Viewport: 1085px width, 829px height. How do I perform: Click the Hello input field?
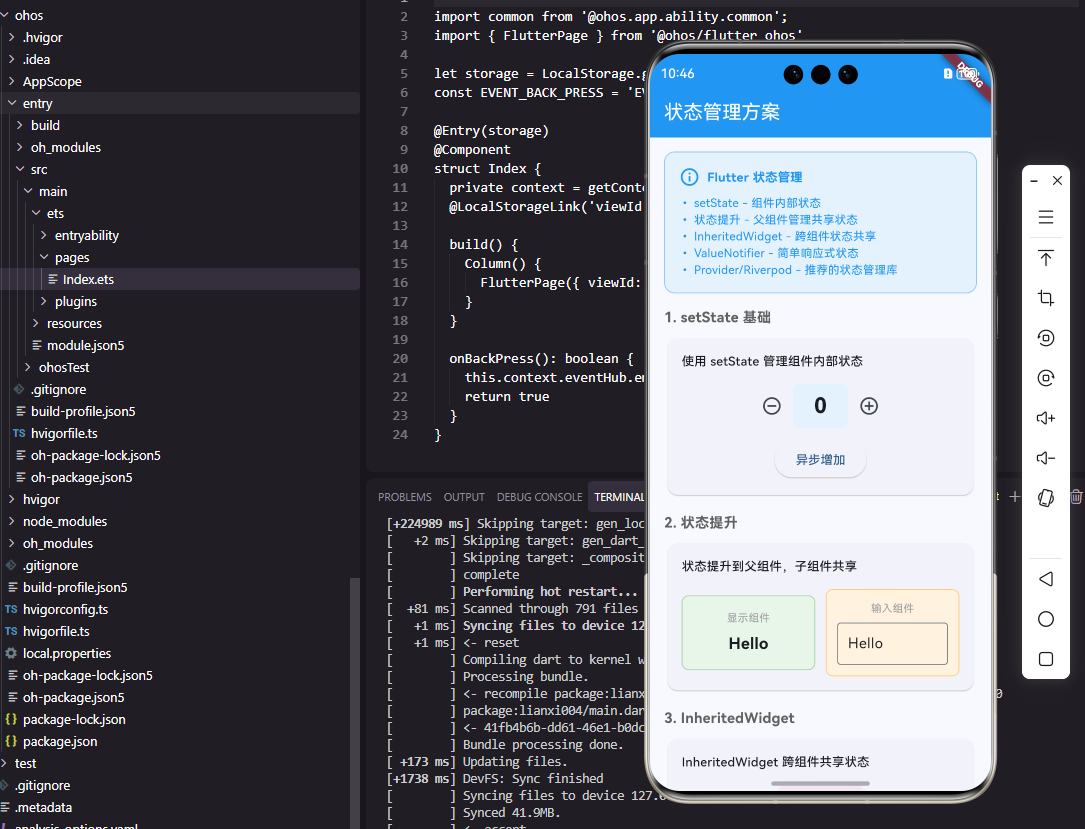click(892, 644)
